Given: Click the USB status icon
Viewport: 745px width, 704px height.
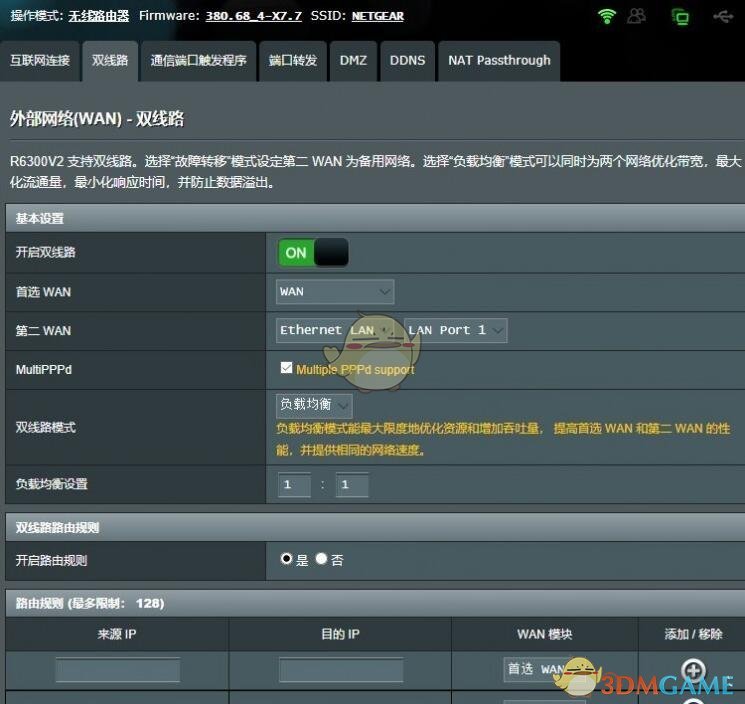Looking at the screenshot, I should click(x=723, y=16).
